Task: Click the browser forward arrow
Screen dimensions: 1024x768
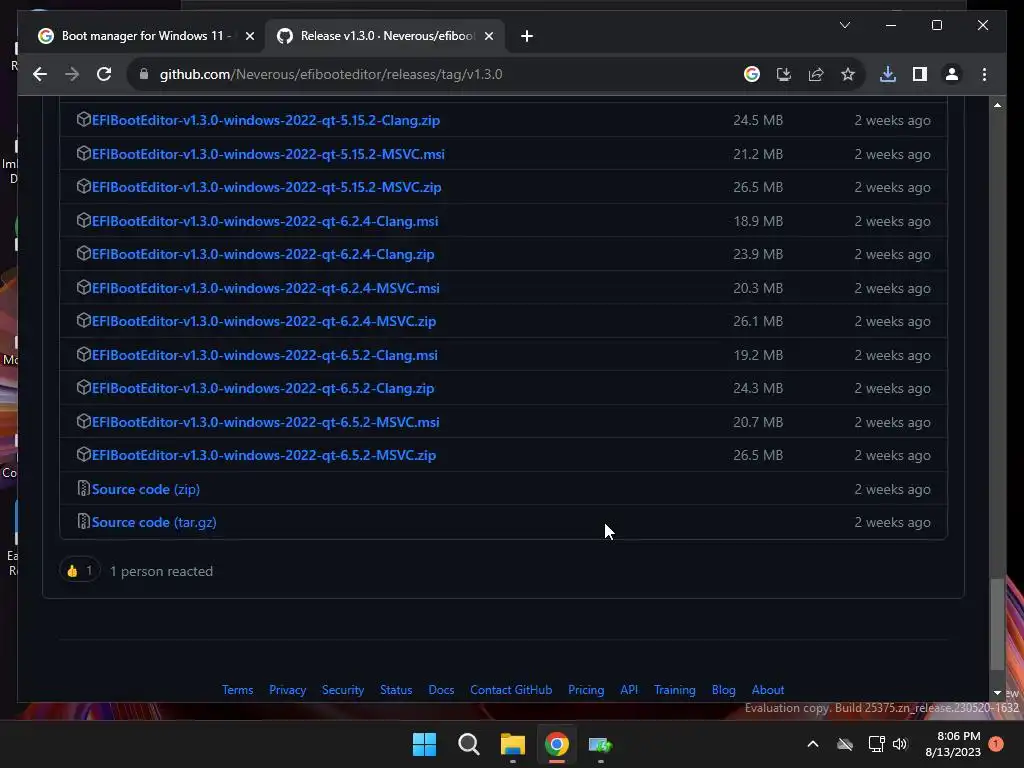Action: (72, 74)
